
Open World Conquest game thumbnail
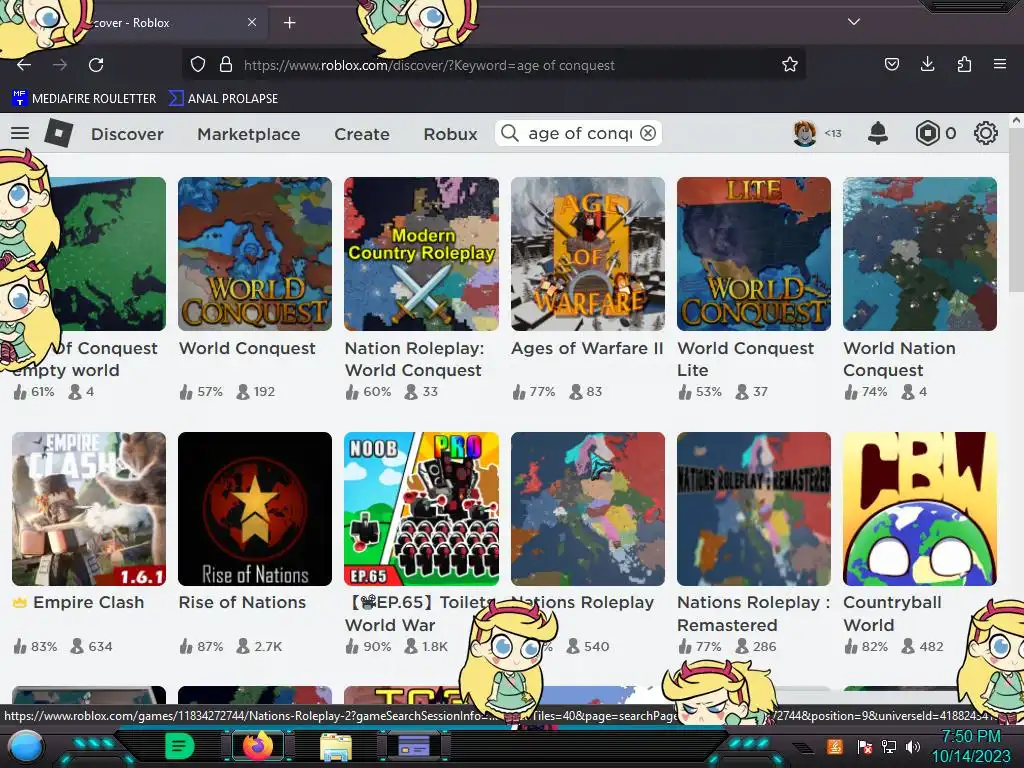coord(255,254)
